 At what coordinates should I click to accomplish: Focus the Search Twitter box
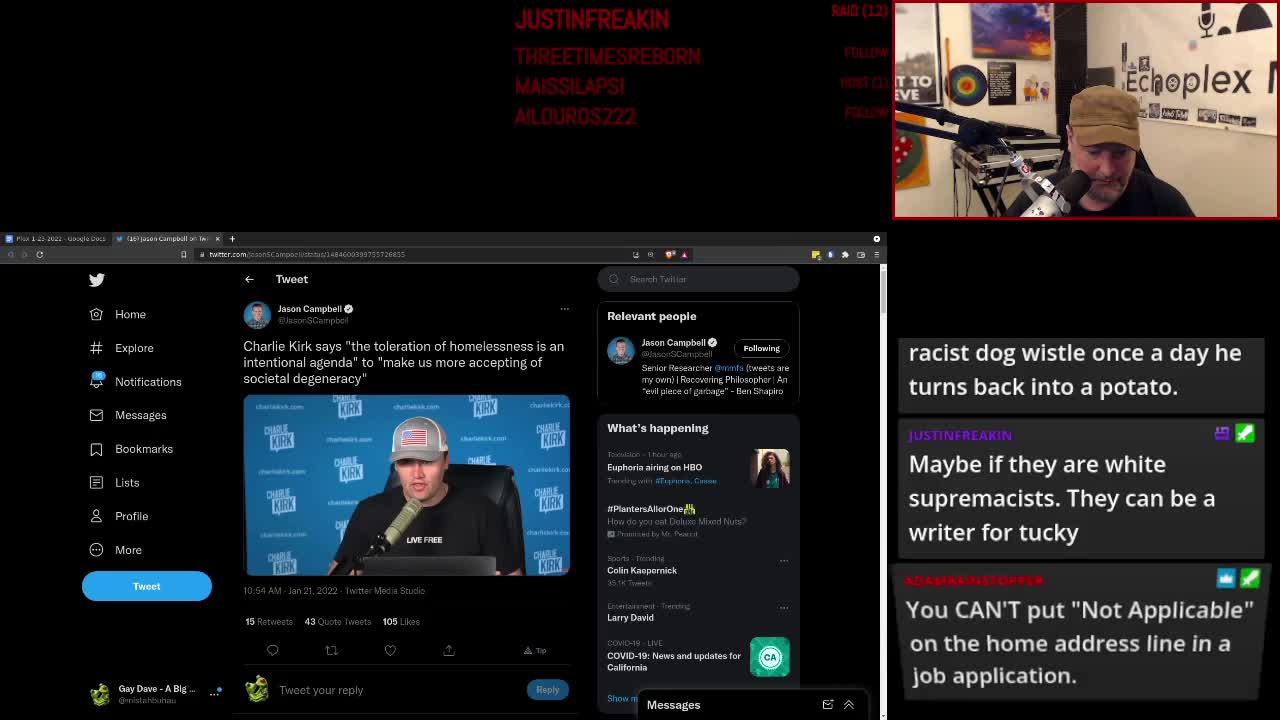click(699, 279)
